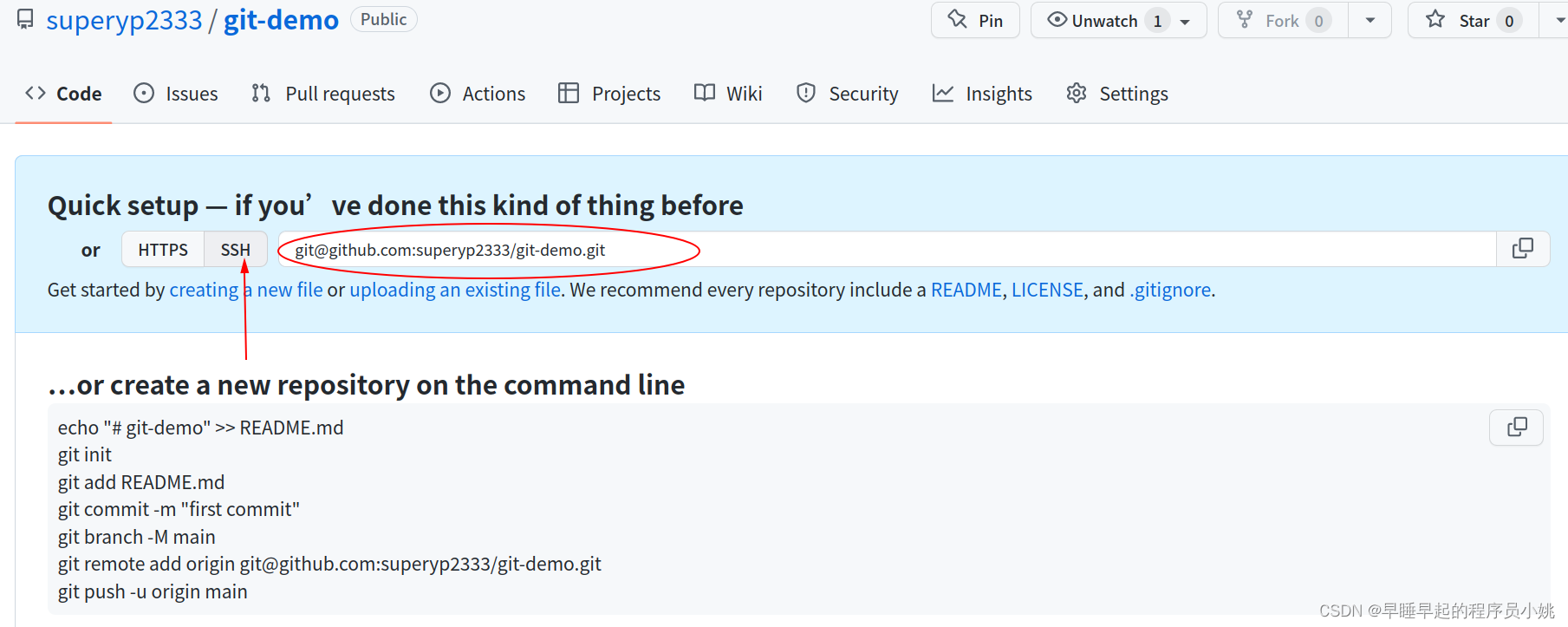The image size is (1568, 627).
Task: Click the 'git push -u origin main' line
Action: click(x=153, y=591)
